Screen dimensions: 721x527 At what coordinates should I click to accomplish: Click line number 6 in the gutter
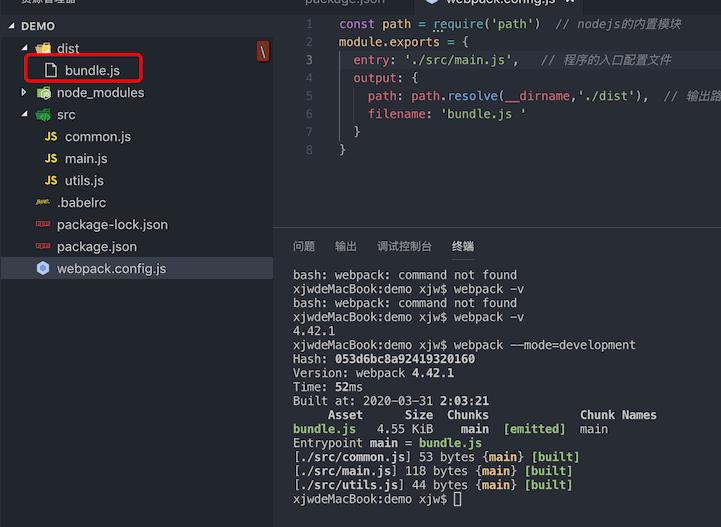(309, 114)
